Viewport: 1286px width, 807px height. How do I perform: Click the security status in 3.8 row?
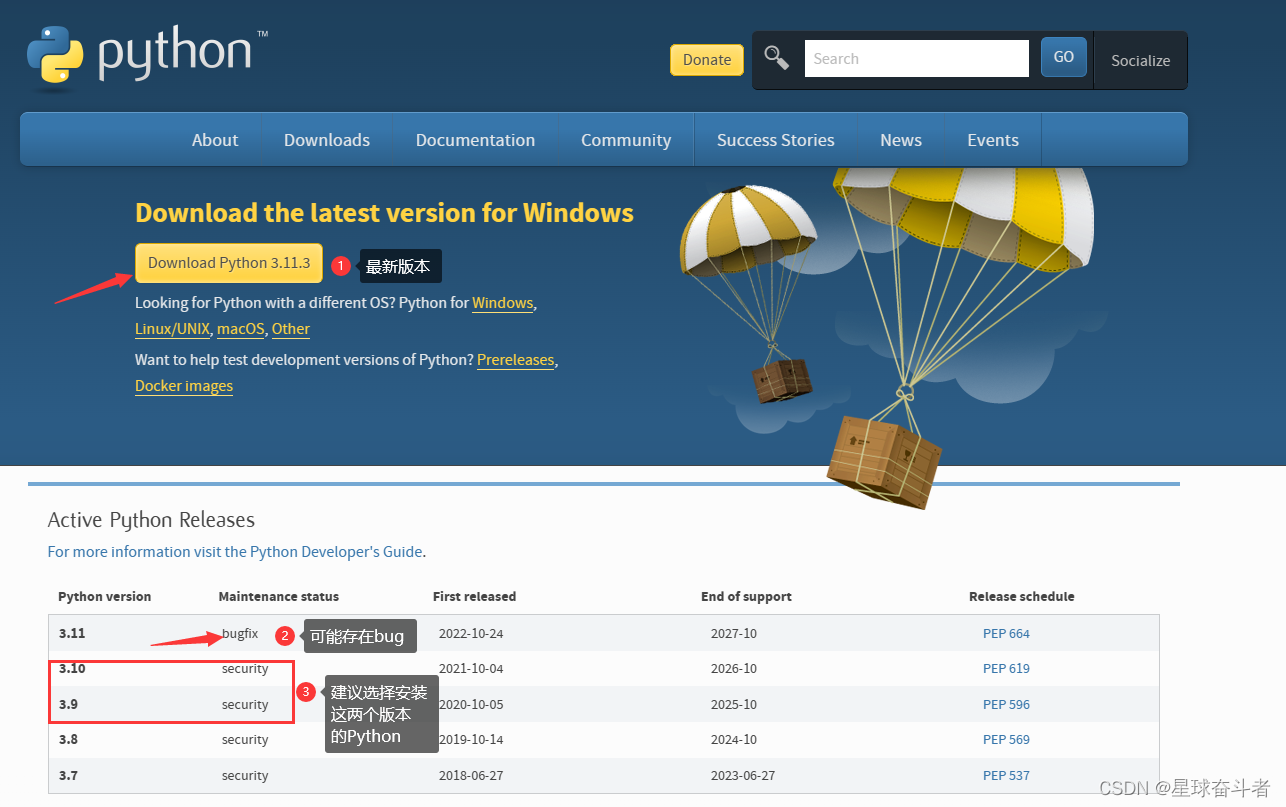245,739
